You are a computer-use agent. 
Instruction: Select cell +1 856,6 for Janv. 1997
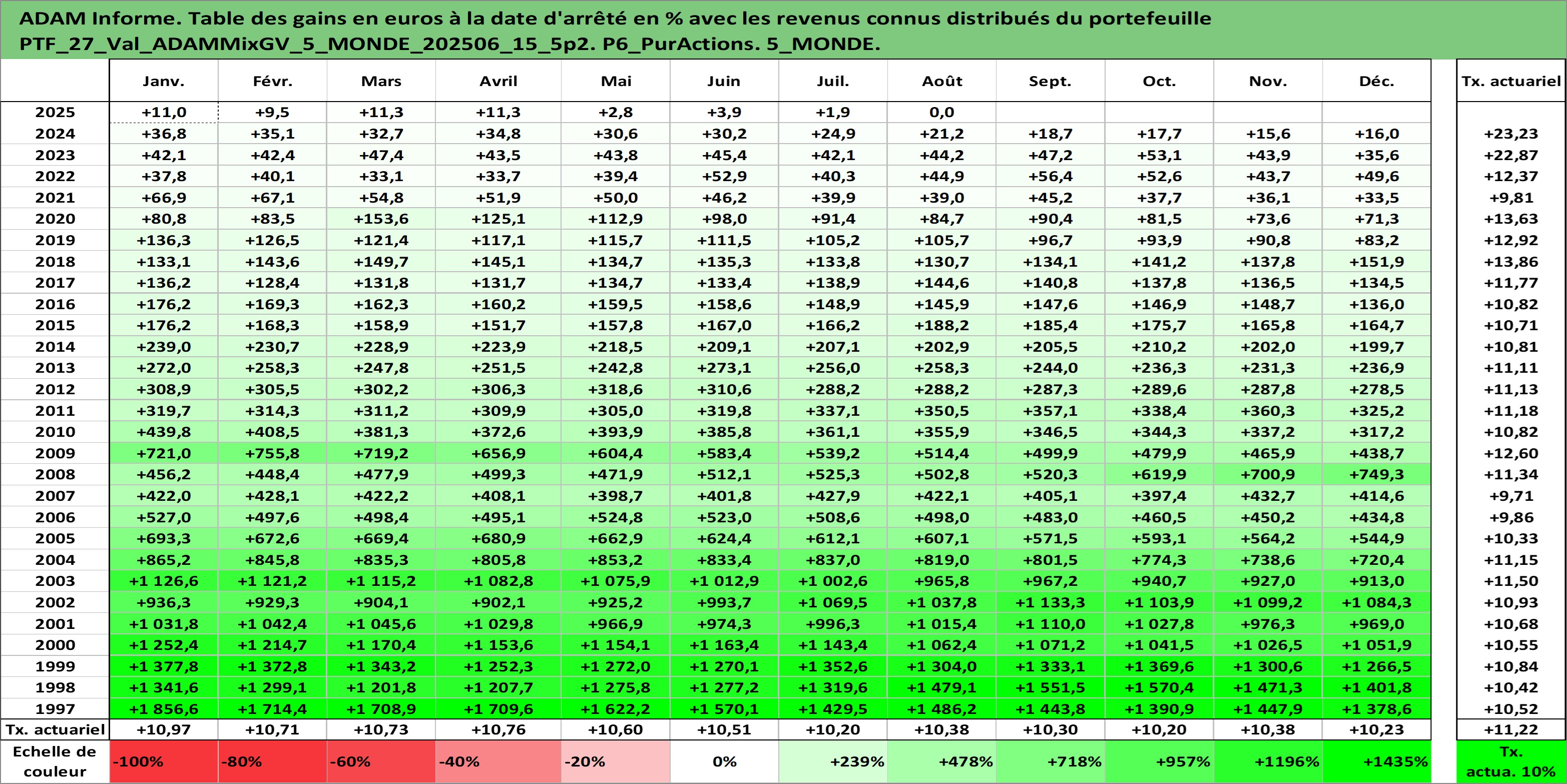click(x=164, y=708)
